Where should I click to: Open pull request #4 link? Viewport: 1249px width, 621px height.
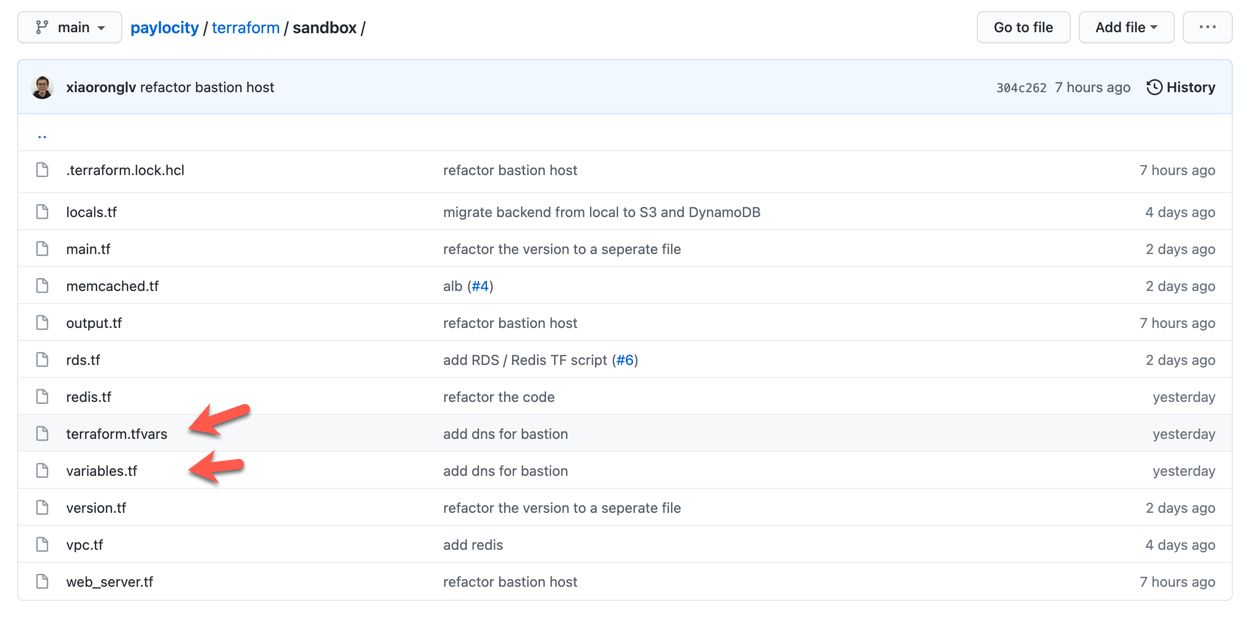click(x=481, y=285)
